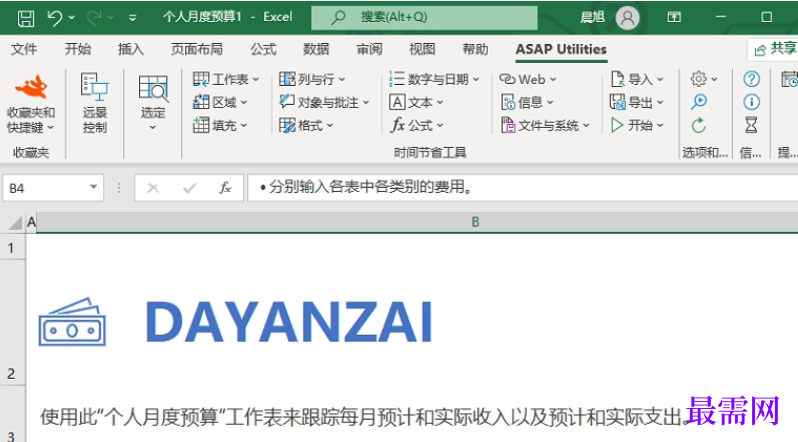Open the 导入 import menu
This screenshot has height=442, width=798.
click(x=637, y=79)
